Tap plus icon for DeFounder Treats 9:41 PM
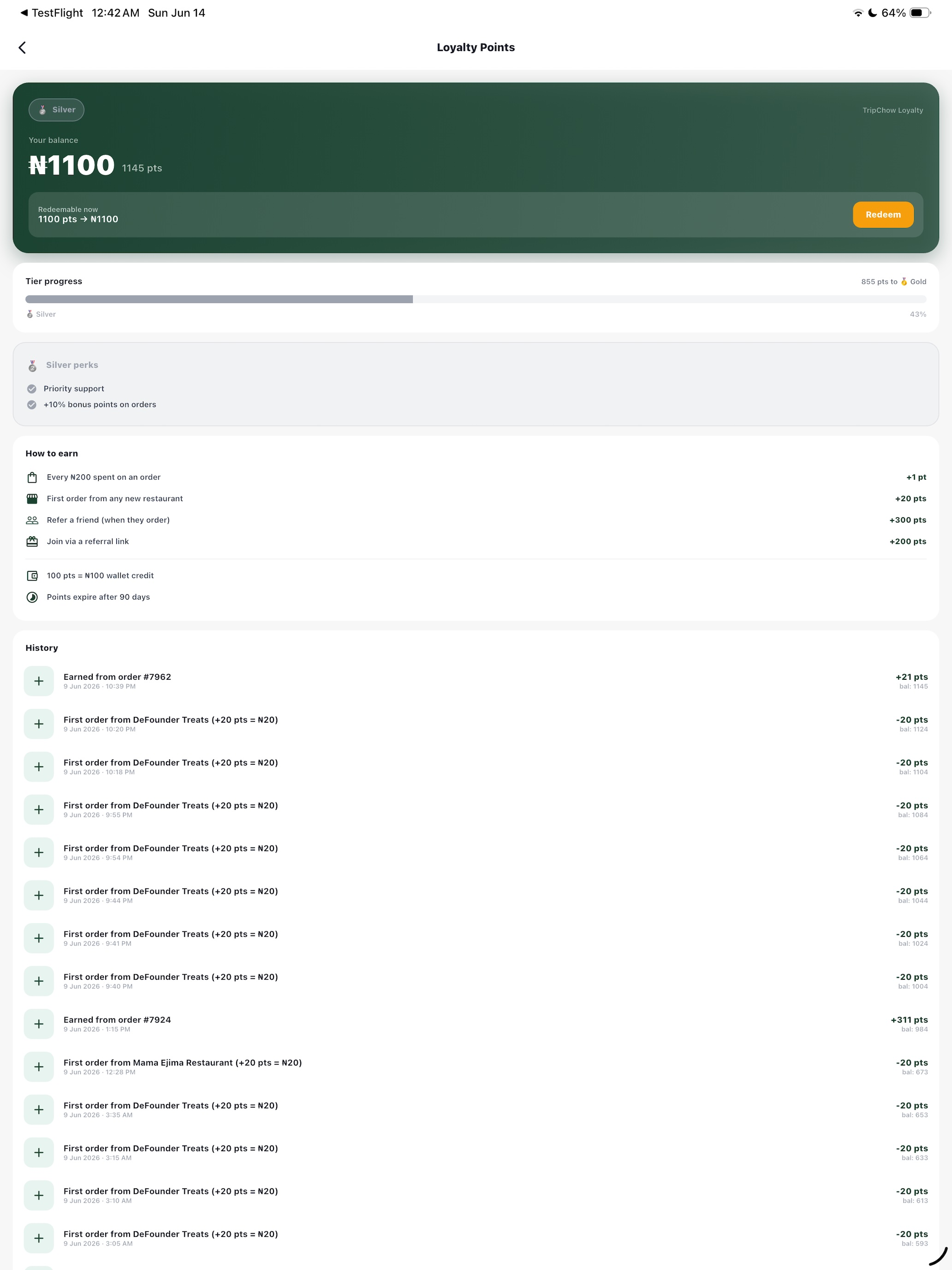This screenshot has width=952, height=1270. click(x=39, y=938)
